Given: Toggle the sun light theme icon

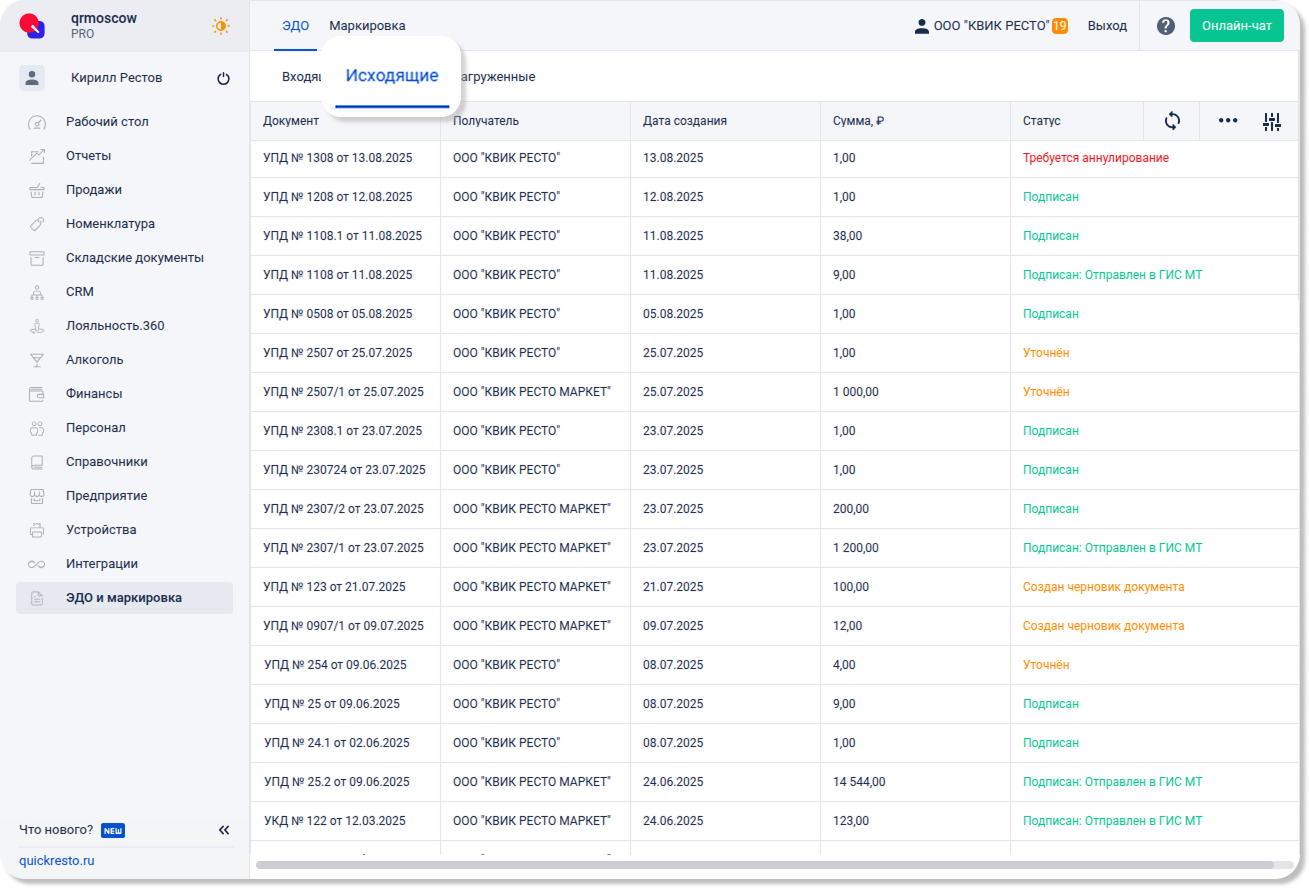Looking at the screenshot, I should (x=221, y=26).
